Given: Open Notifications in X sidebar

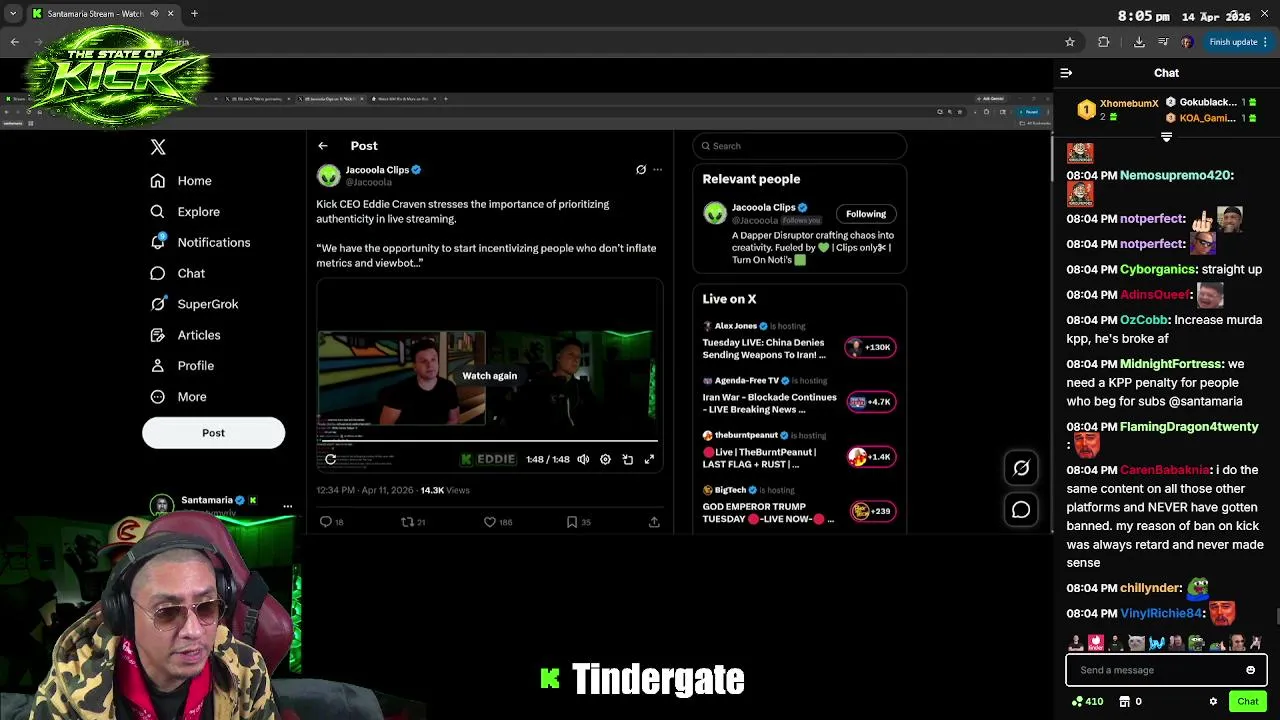Looking at the screenshot, I should [x=200, y=242].
